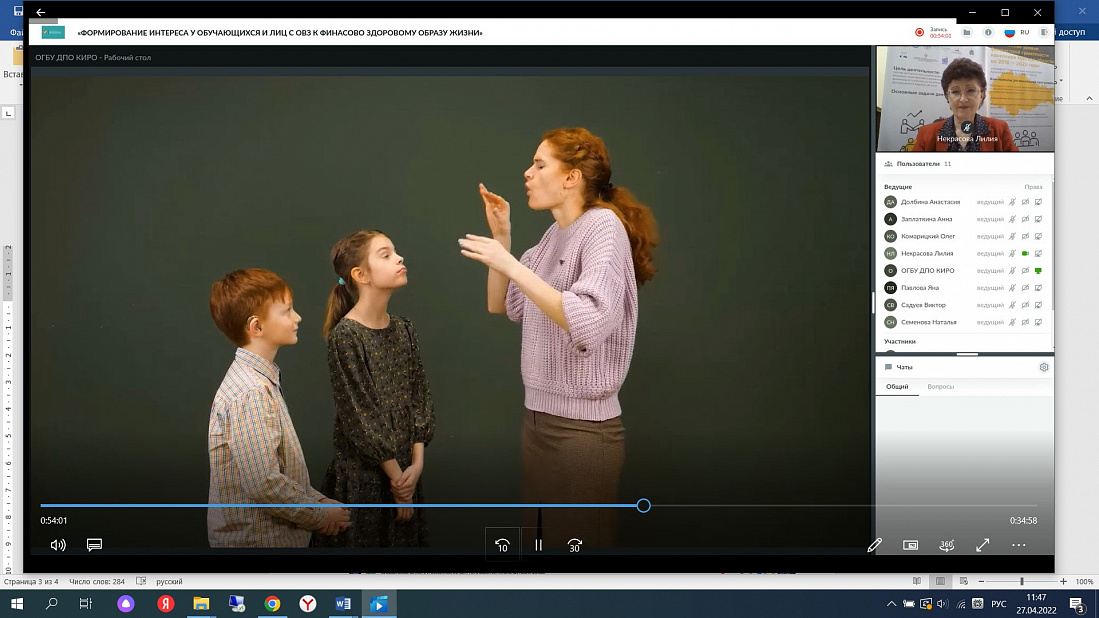Click the exit webinar door icon
Viewport: 1099px width, 618px height.
pyautogui.click(x=1044, y=32)
